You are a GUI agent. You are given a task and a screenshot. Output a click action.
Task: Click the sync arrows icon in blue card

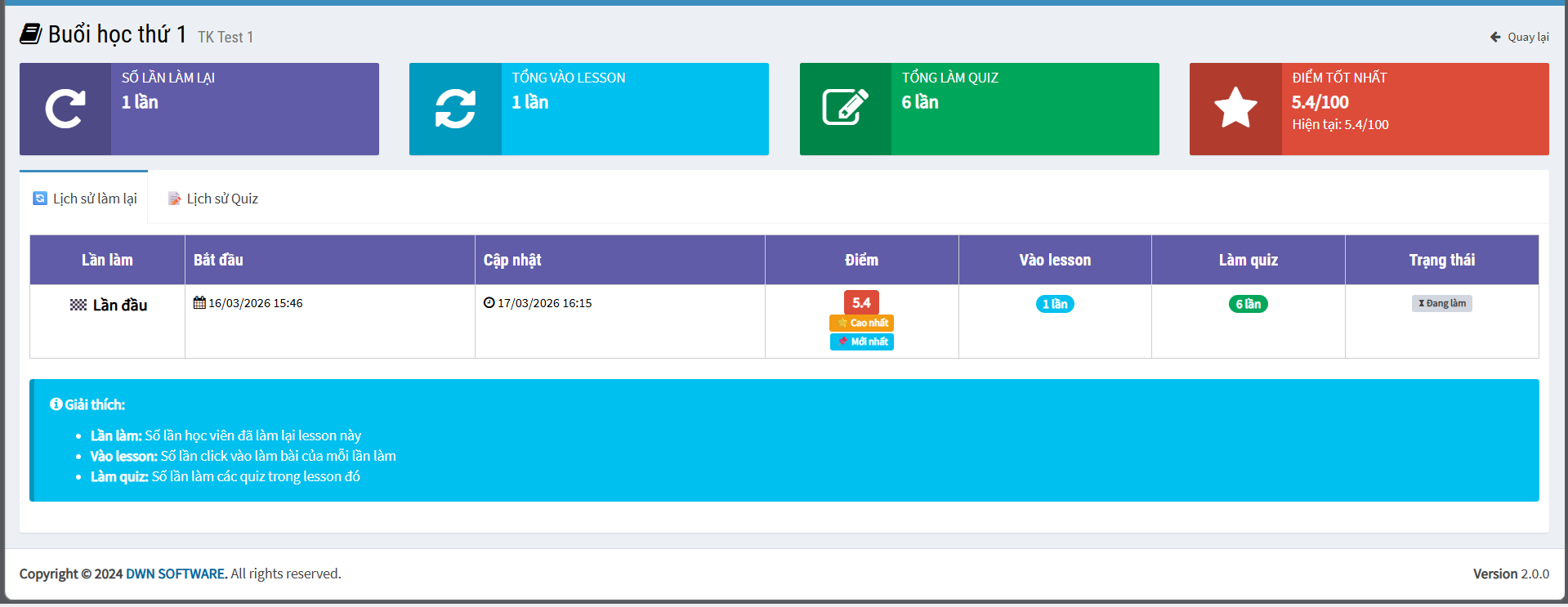click(x=455, y=109)
